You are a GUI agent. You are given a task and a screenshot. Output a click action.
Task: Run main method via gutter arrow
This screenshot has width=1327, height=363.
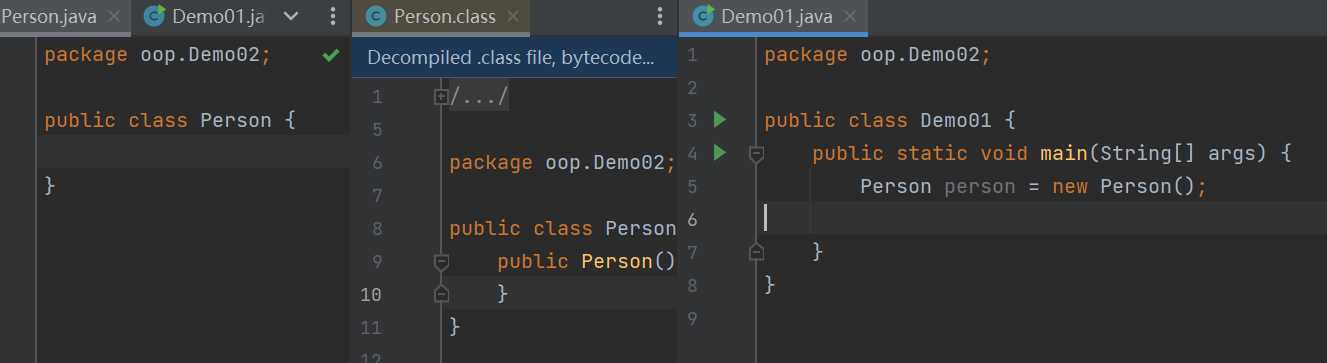coord(719,153)
